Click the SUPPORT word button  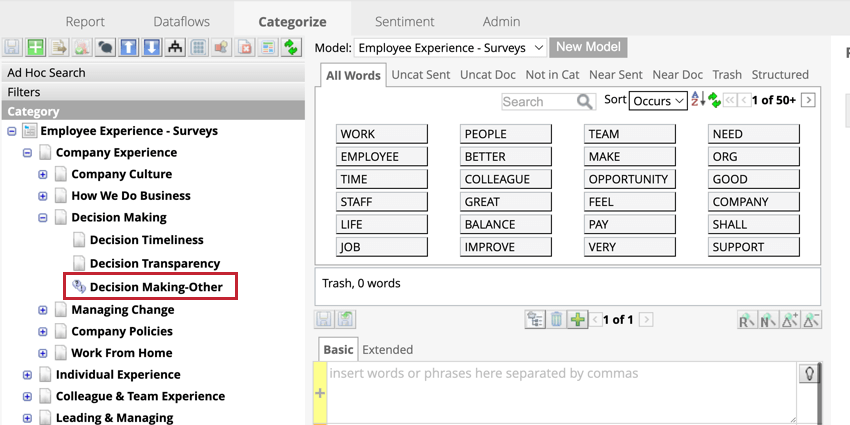pos(754,247)
